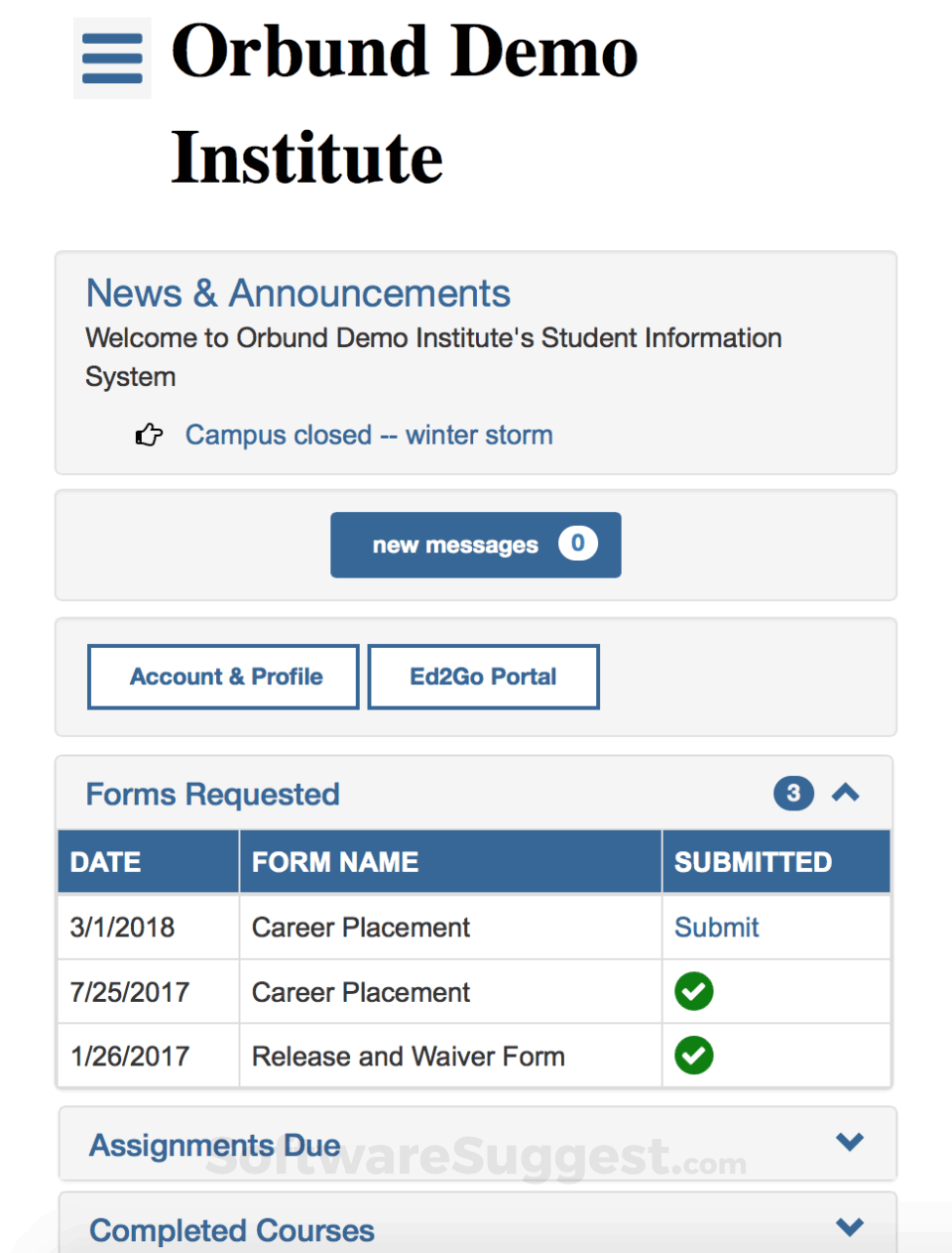Click the News & Announcements heading
The height and width of the screenshot is (1253, 952).
pyautogui.click(x=297, y=293)
